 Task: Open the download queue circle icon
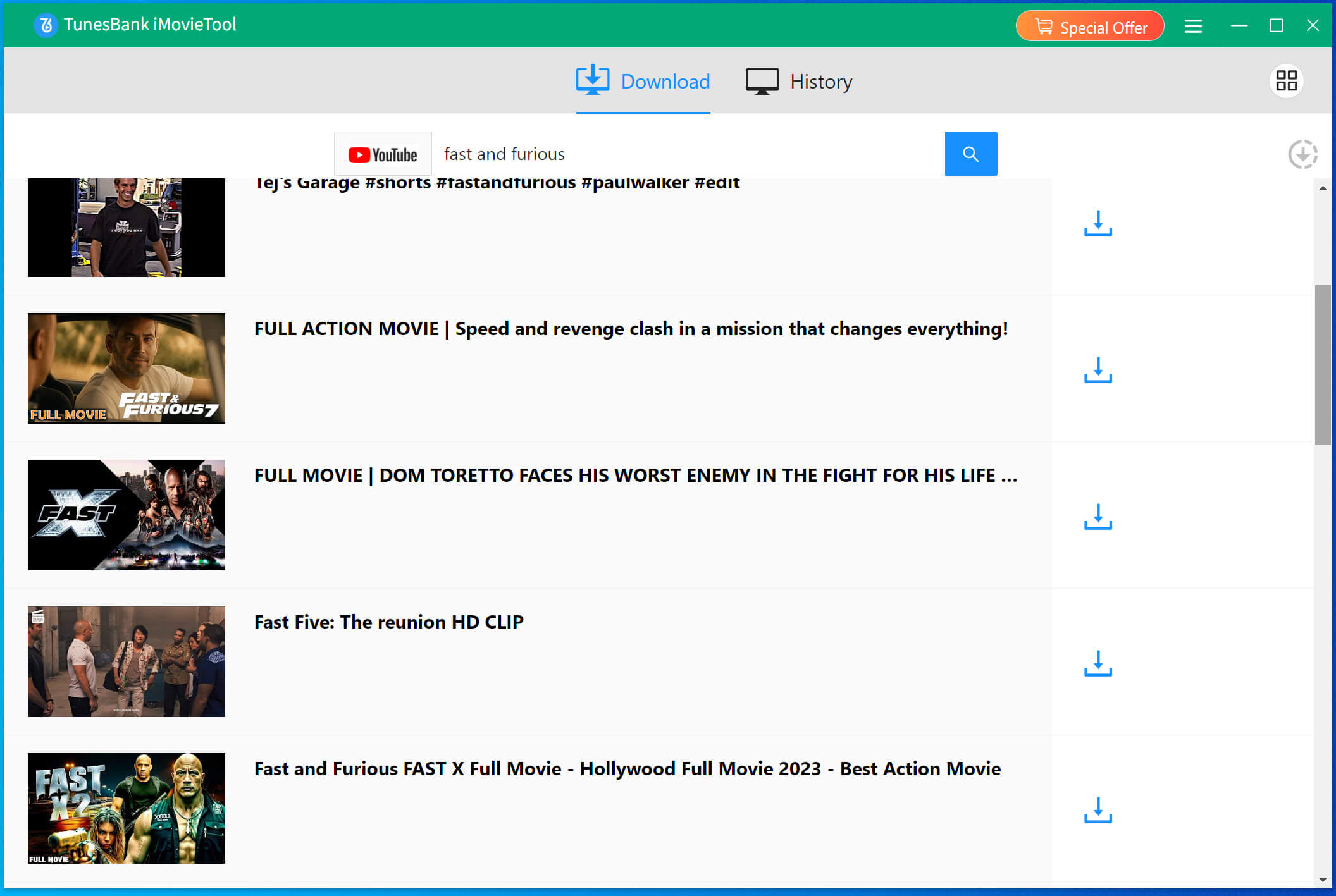tap(1302, 154)
